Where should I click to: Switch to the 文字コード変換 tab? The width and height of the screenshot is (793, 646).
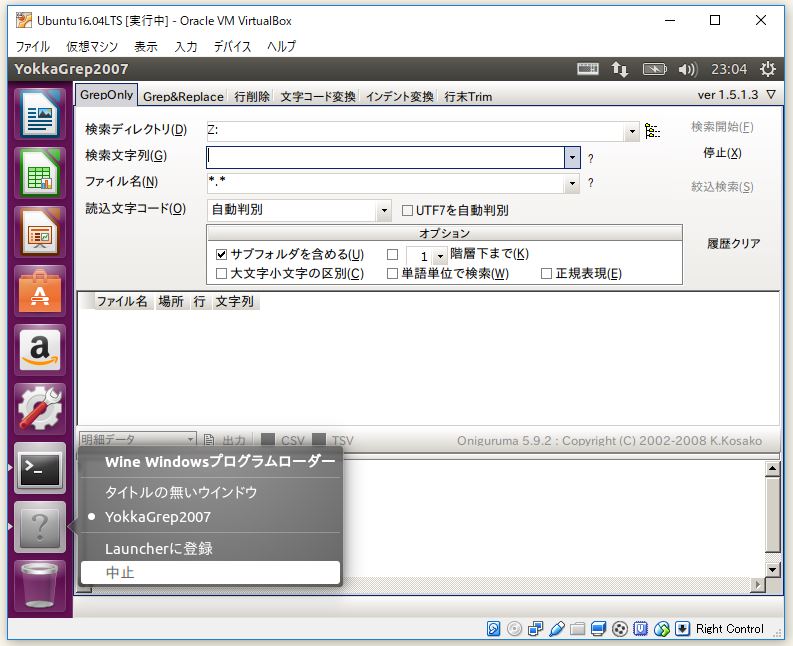[318, 97]
